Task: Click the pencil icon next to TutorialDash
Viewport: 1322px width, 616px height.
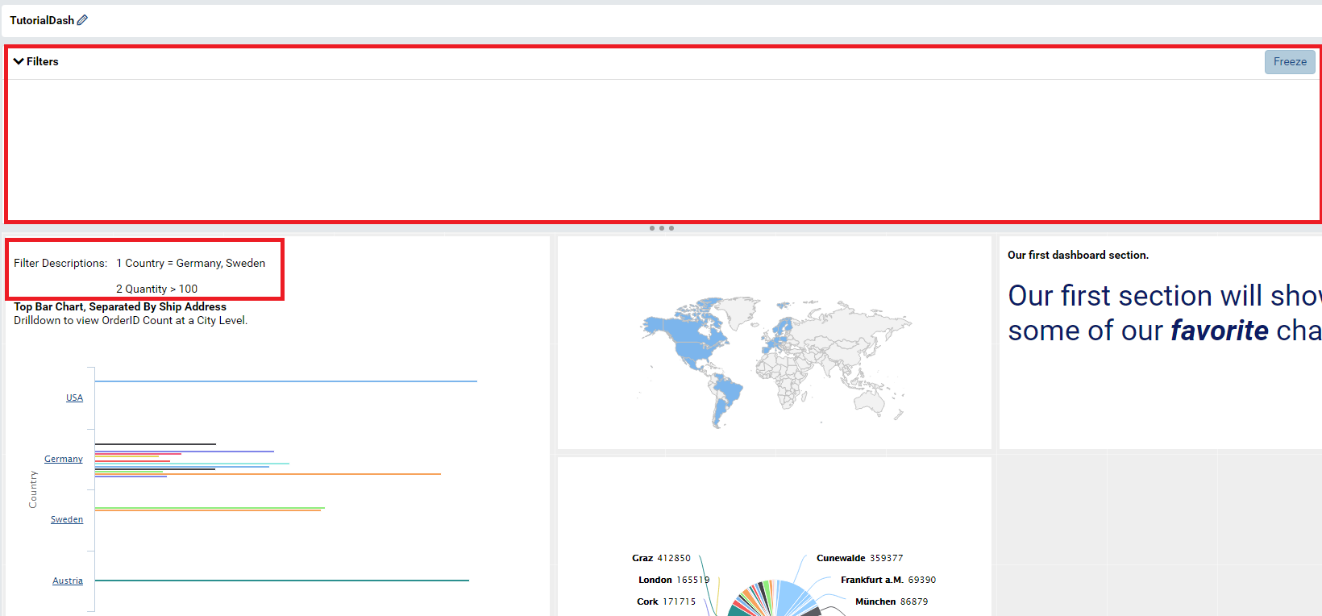Action: coord(82,20)
